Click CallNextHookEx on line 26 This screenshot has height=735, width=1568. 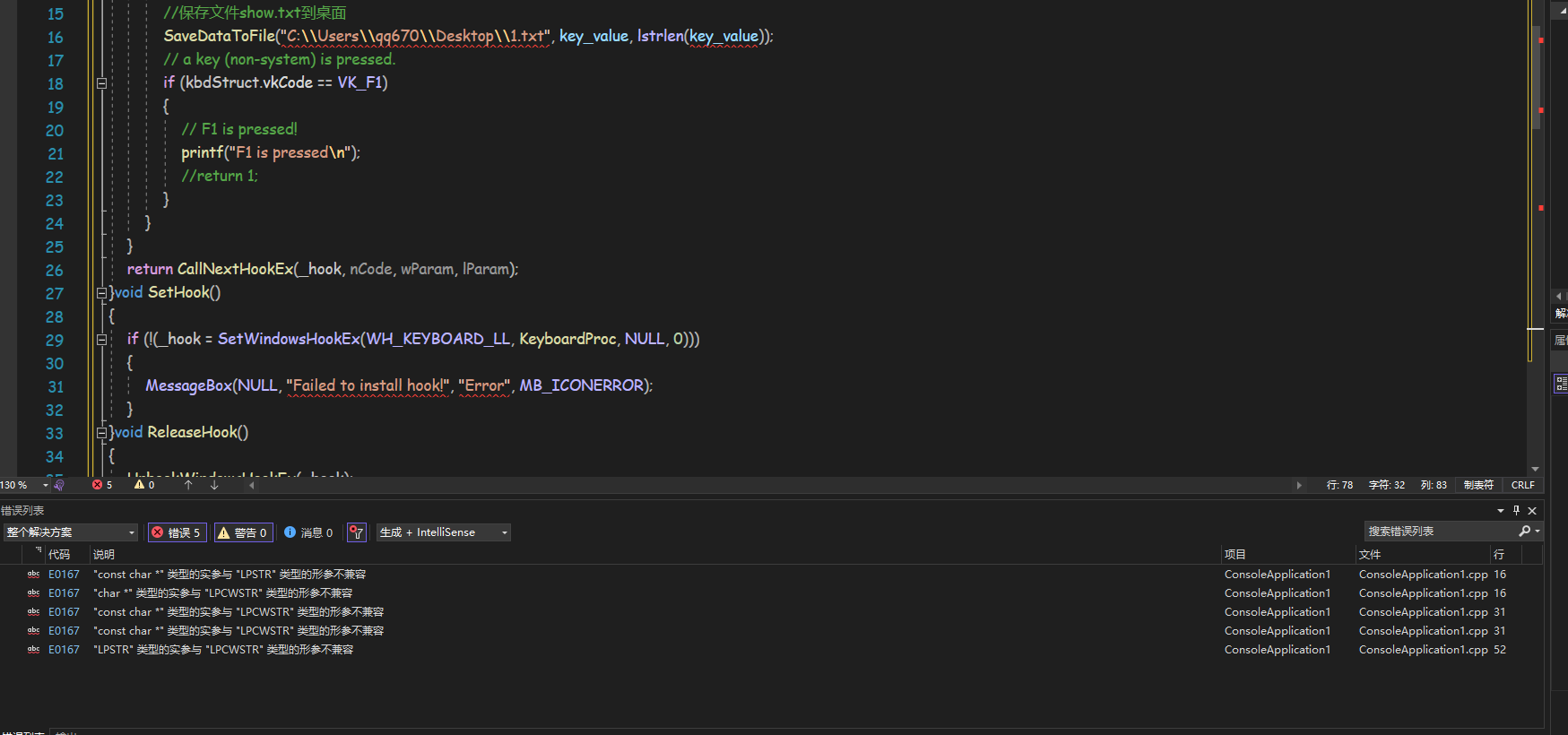234,269
